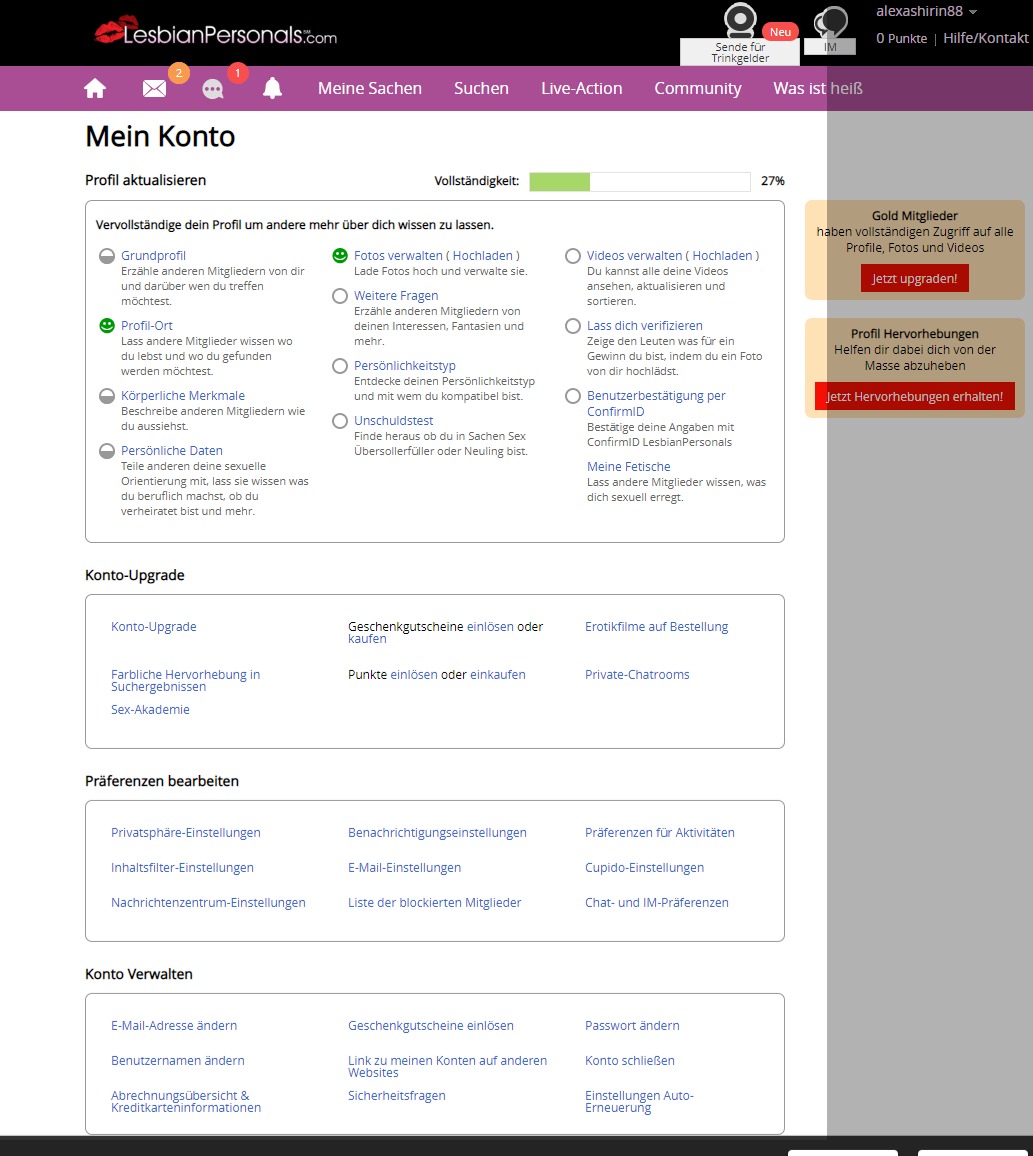The height and width of the screenshot is (1156, 1033).
Task: Open the Sex-Akademie link
Action: [x=150, y=709]
